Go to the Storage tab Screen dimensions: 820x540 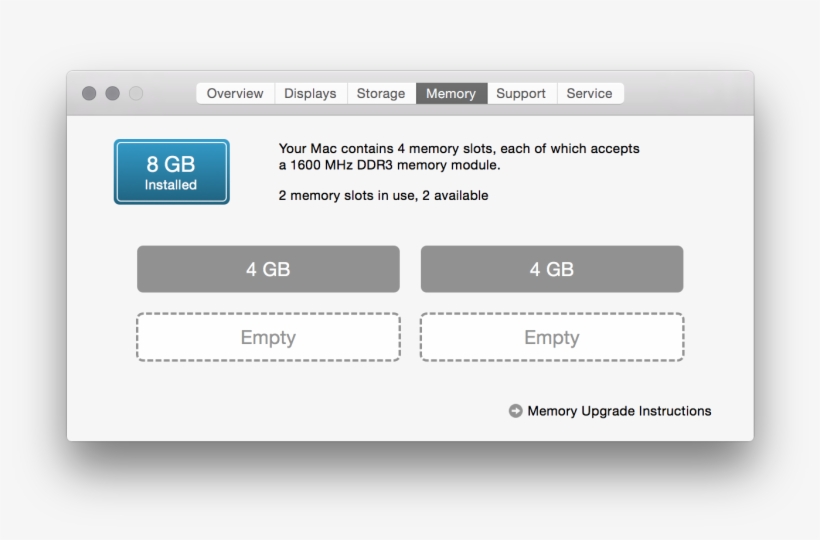coord(381,93)
